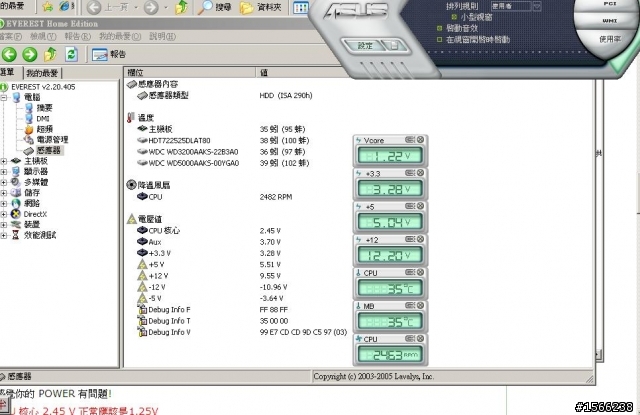
Task: Expand the 顯示器 tree node
Action: click(x=4, y=172)
